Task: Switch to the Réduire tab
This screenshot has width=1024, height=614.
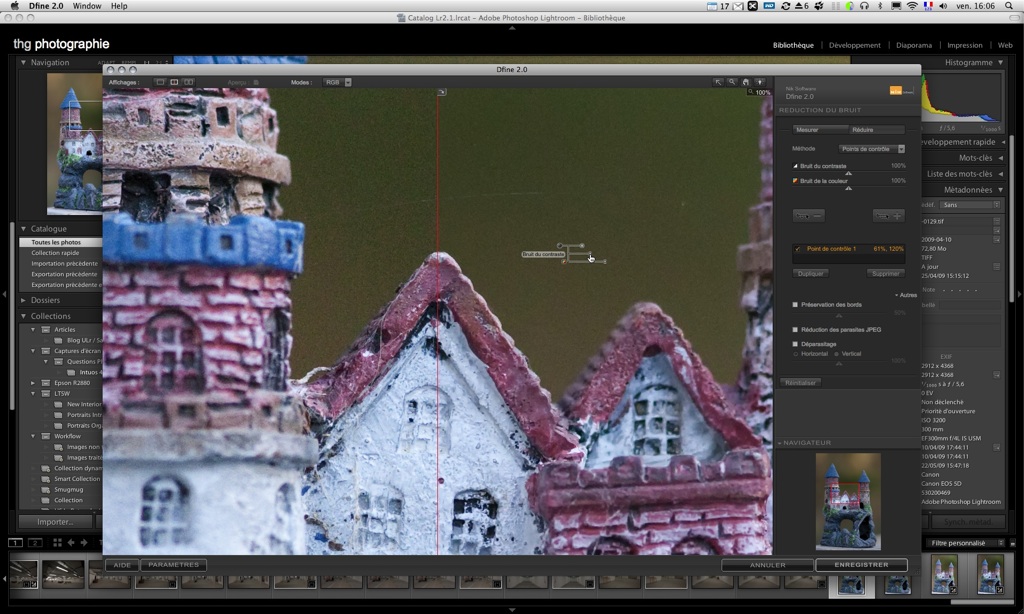Action: click(x=877, y=130)
